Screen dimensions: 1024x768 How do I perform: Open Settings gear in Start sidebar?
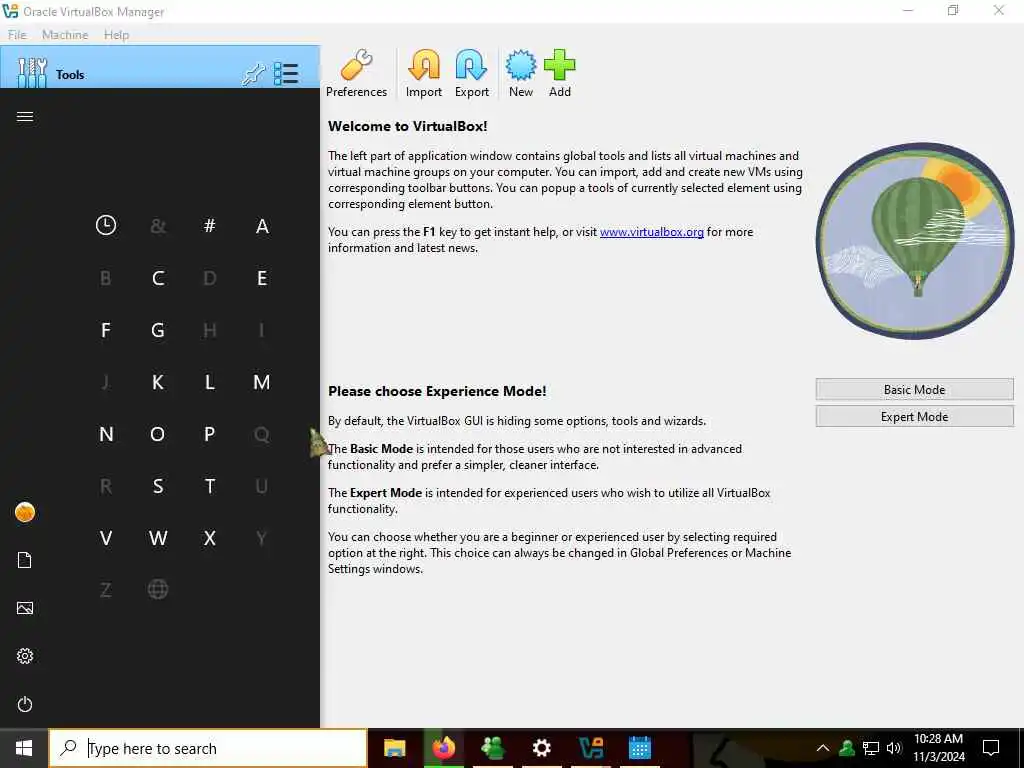point(25,656)
